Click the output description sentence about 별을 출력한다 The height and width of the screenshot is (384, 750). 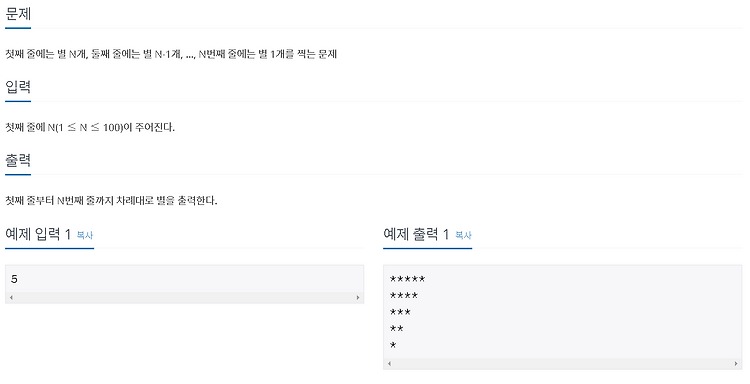[111, 200]
